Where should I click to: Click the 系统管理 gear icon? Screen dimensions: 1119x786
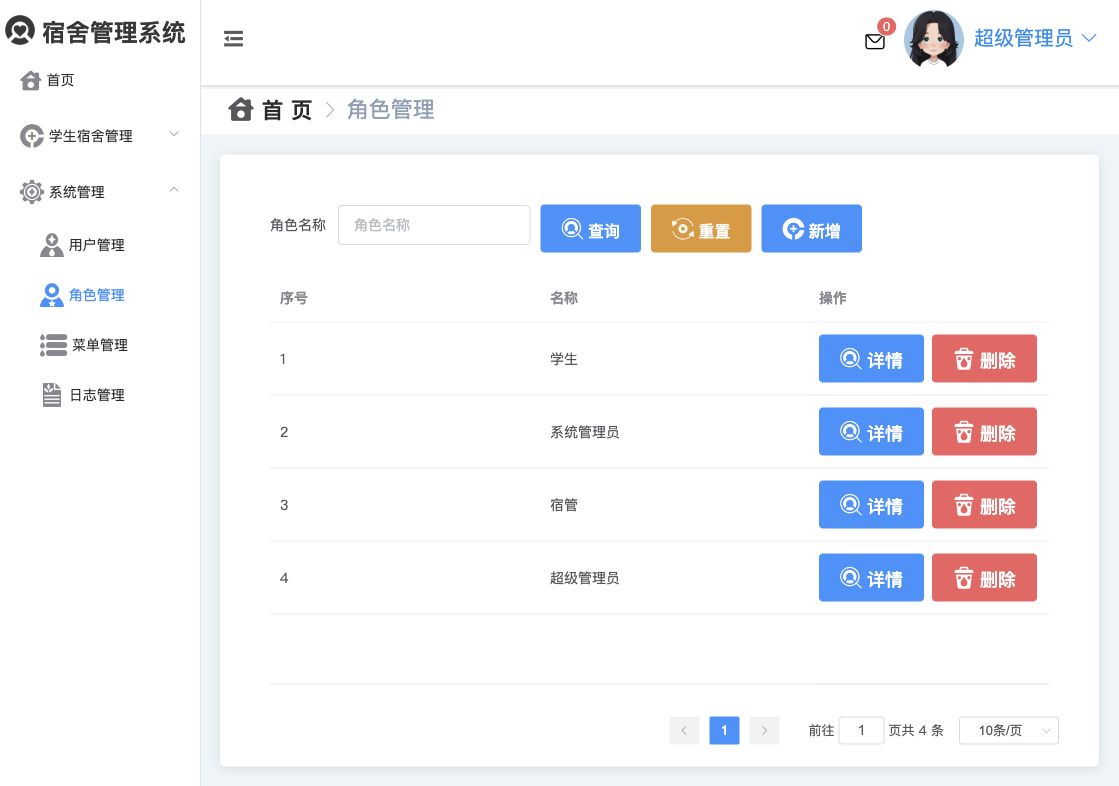click(31, 191)
